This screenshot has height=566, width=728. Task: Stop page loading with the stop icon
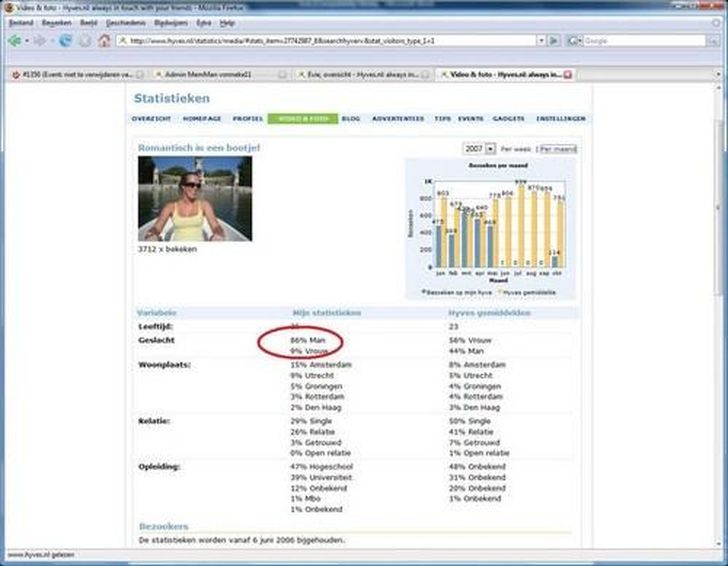pos(85,41)
